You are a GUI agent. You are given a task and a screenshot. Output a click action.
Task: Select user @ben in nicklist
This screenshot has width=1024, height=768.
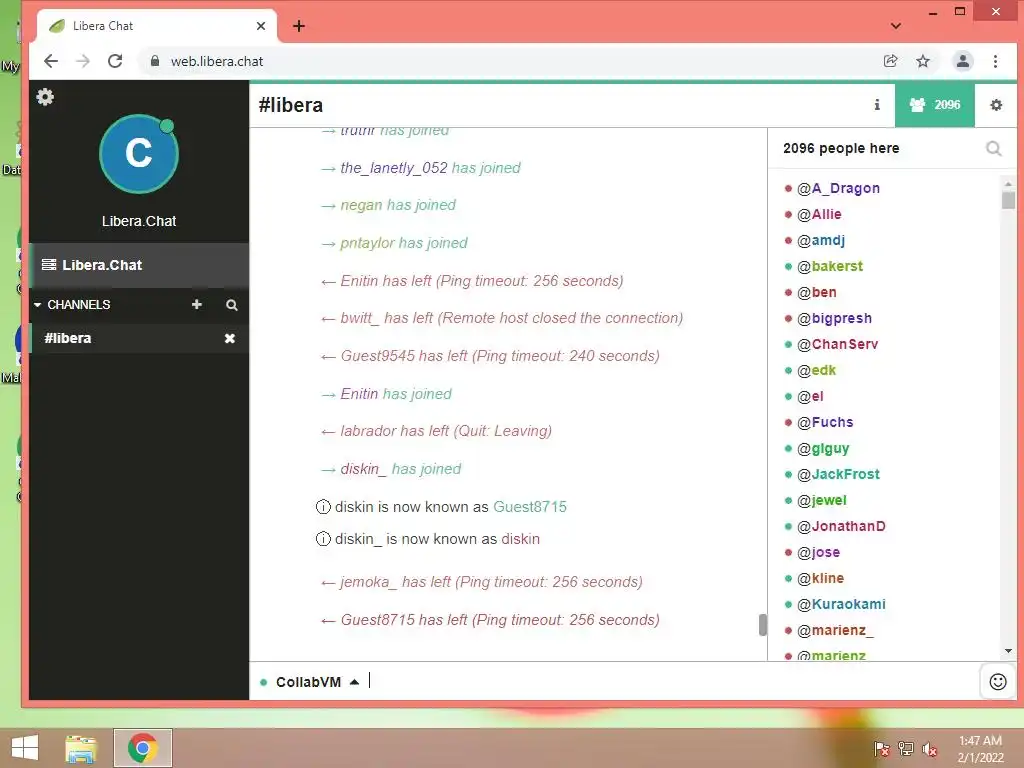816,293
